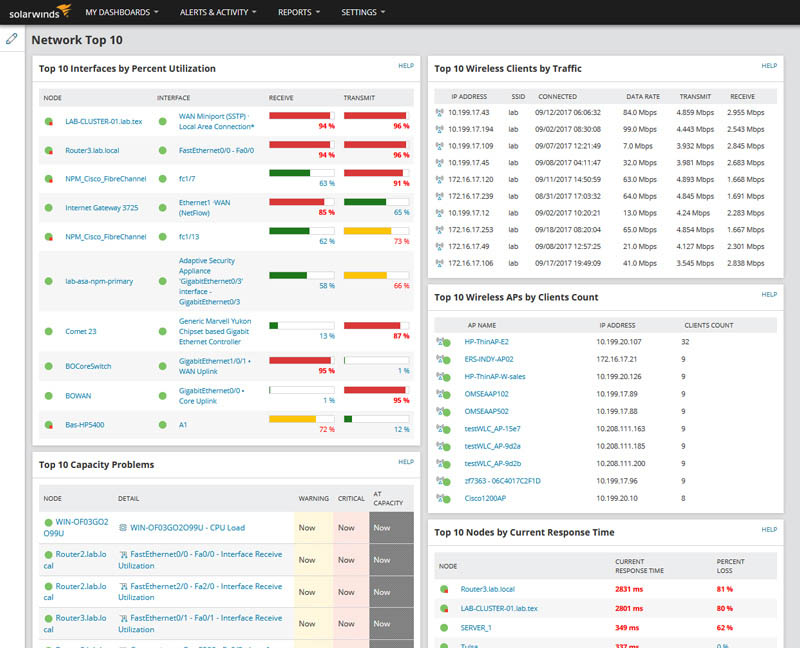800x648 pixels.
Task: Open FastEthernet0/1 - Fa0/1 Interface Receive Utilization
Action: 200,624
